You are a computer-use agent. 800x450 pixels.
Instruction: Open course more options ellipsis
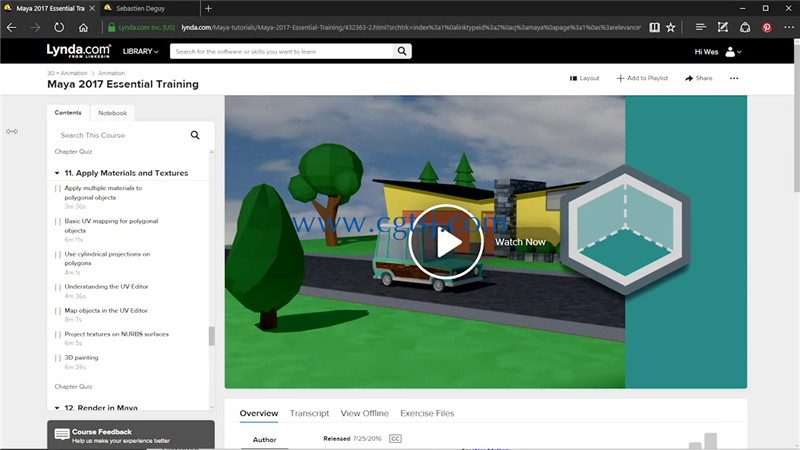click(734, 78)
